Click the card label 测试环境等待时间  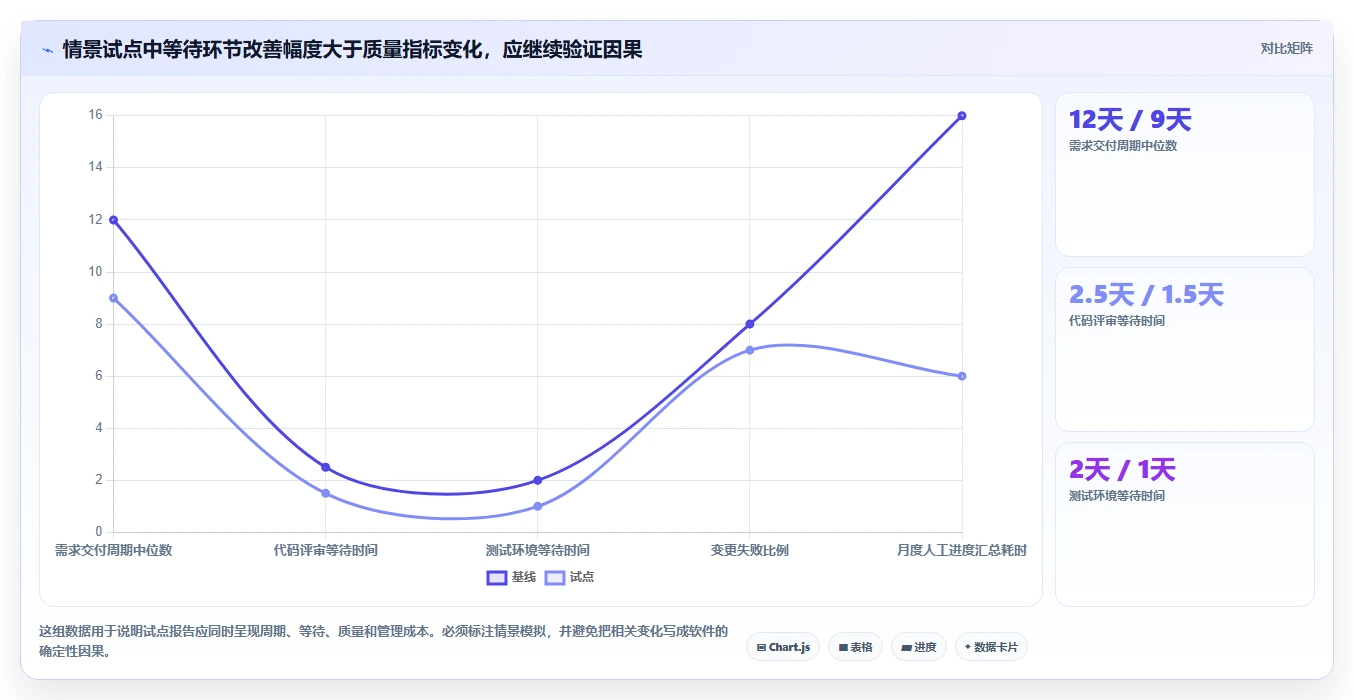(x=1117, y=496)
